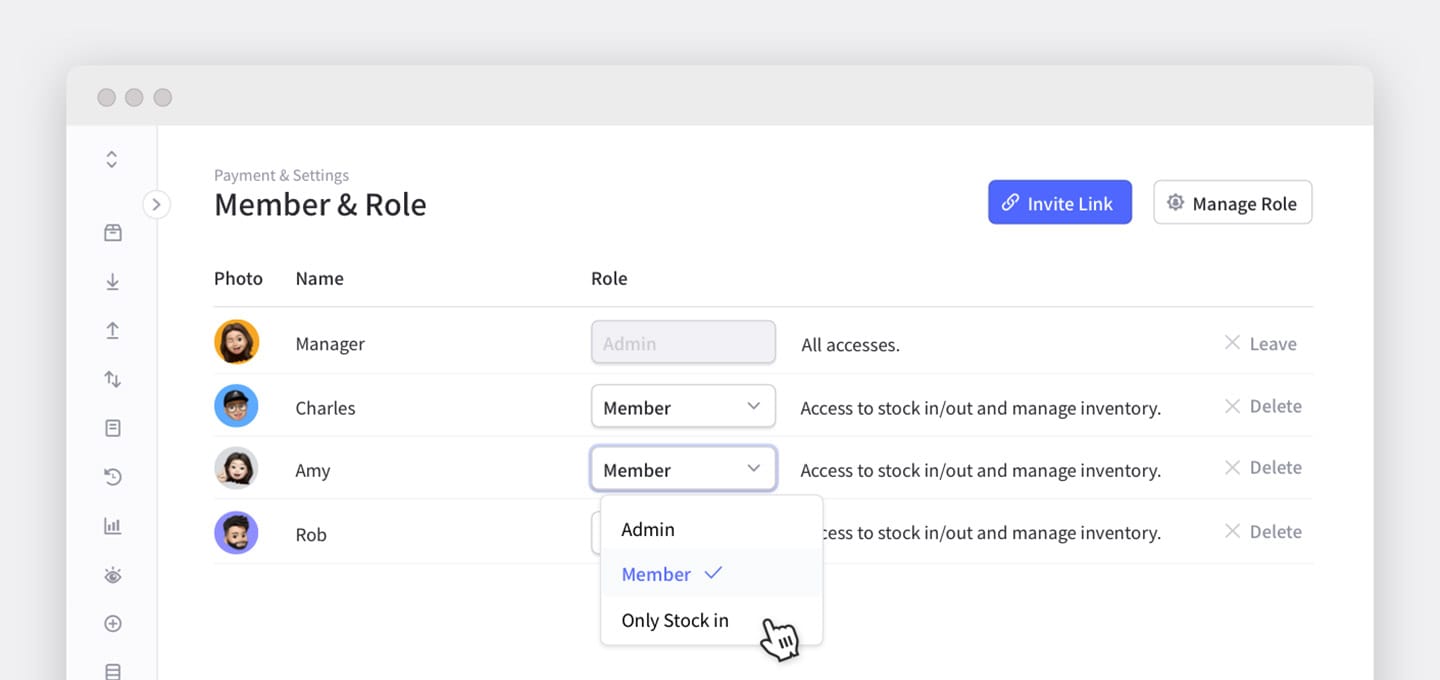View history via the clock icon
1440x680 pixels.
pos(112,477)
